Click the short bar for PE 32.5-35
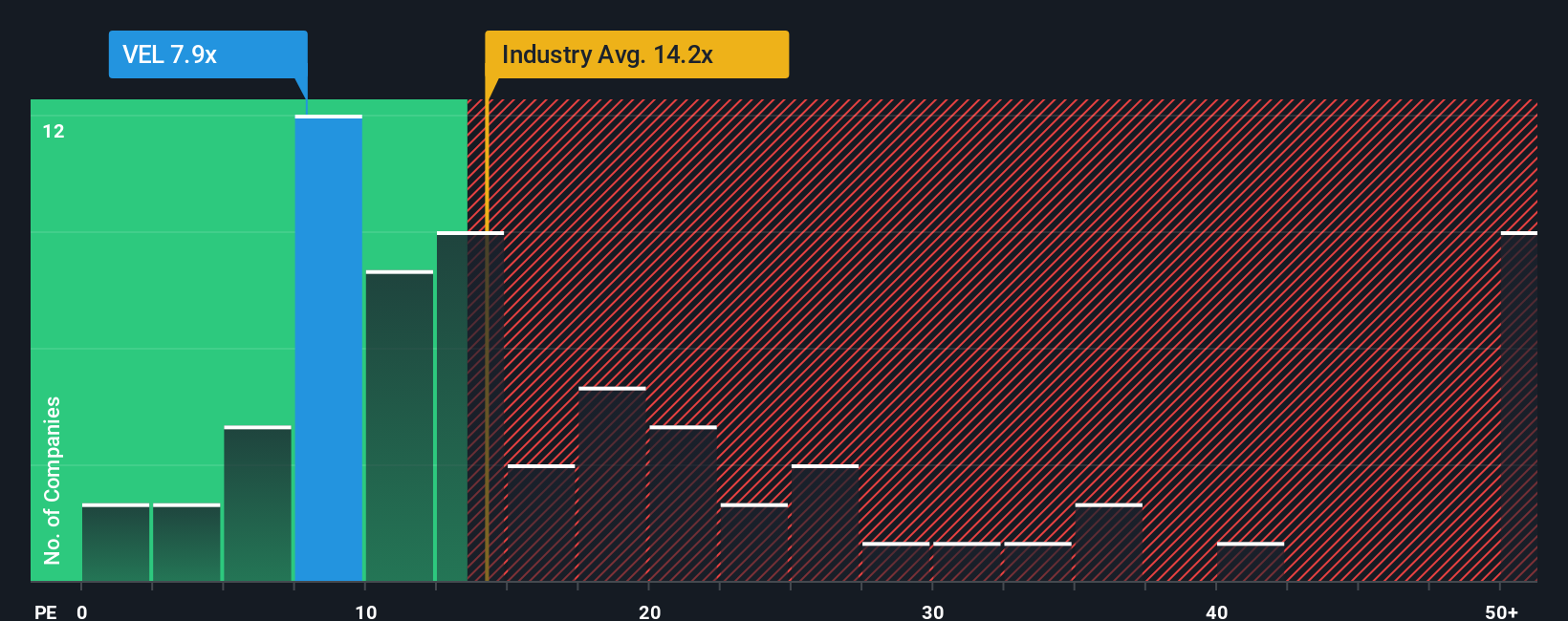 (1037, 562)
